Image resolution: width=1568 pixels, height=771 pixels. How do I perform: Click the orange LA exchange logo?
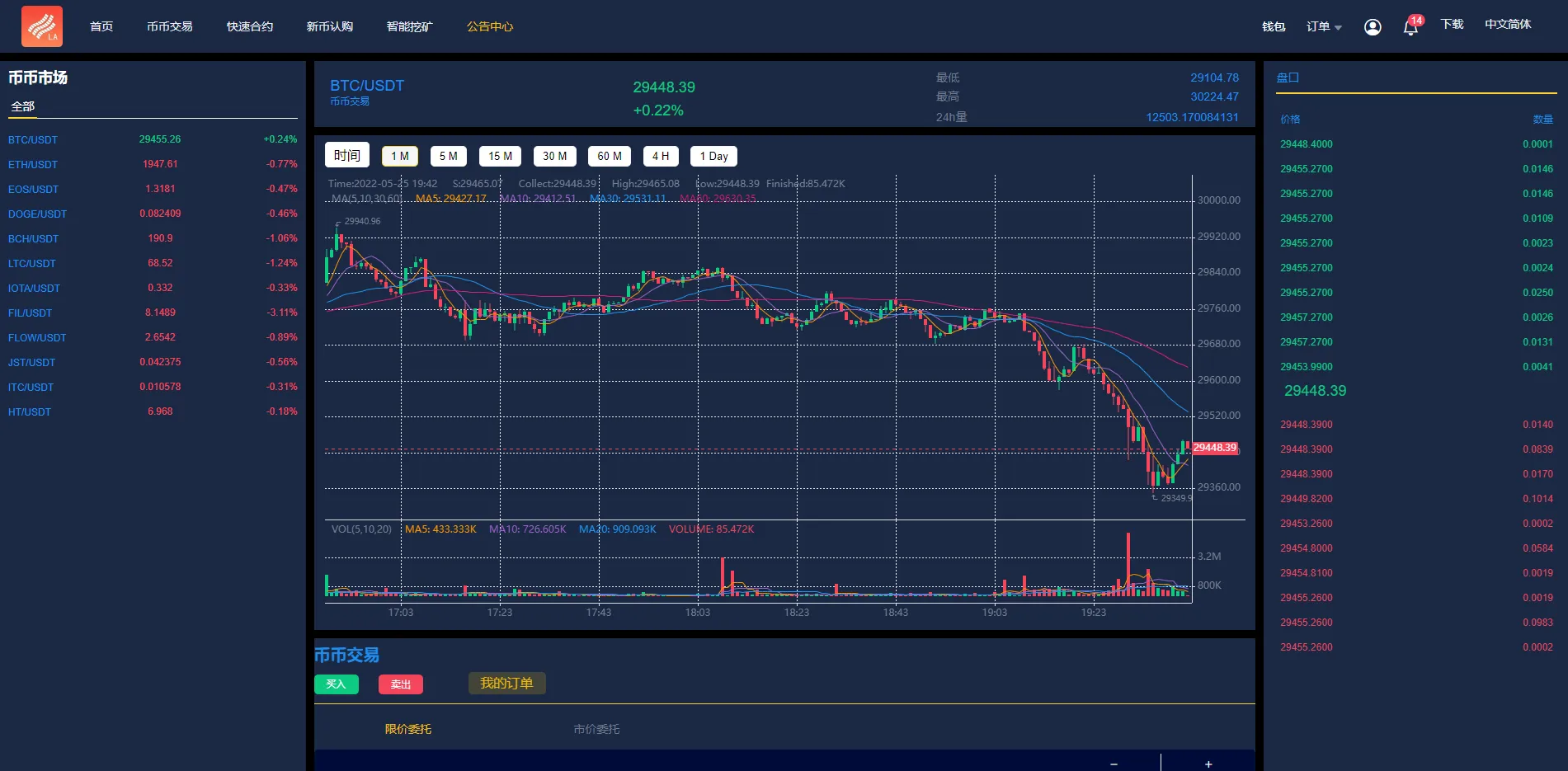(42, 26)
